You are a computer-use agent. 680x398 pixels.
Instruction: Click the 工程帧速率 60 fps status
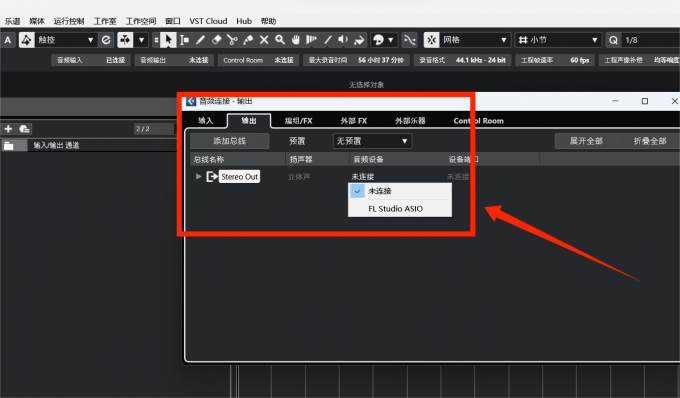click(x=555, y=60)
